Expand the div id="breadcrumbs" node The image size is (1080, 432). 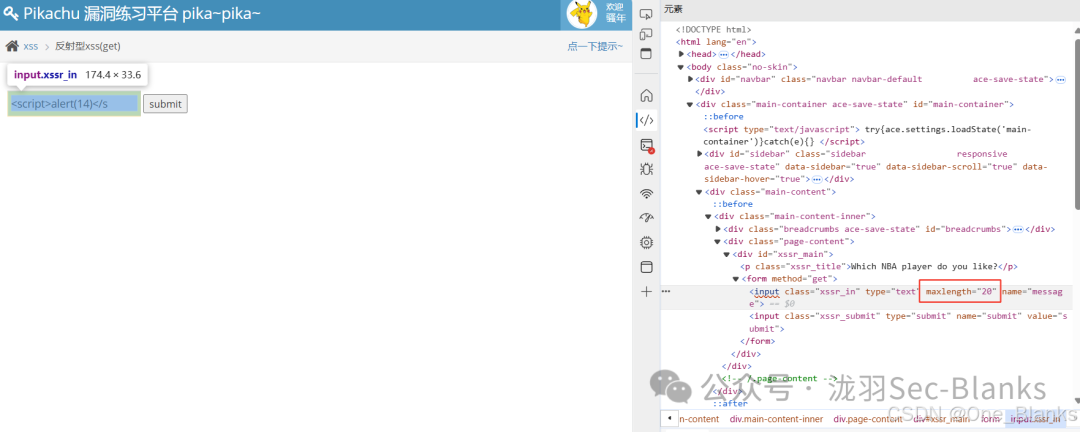[x=718, y=229]
